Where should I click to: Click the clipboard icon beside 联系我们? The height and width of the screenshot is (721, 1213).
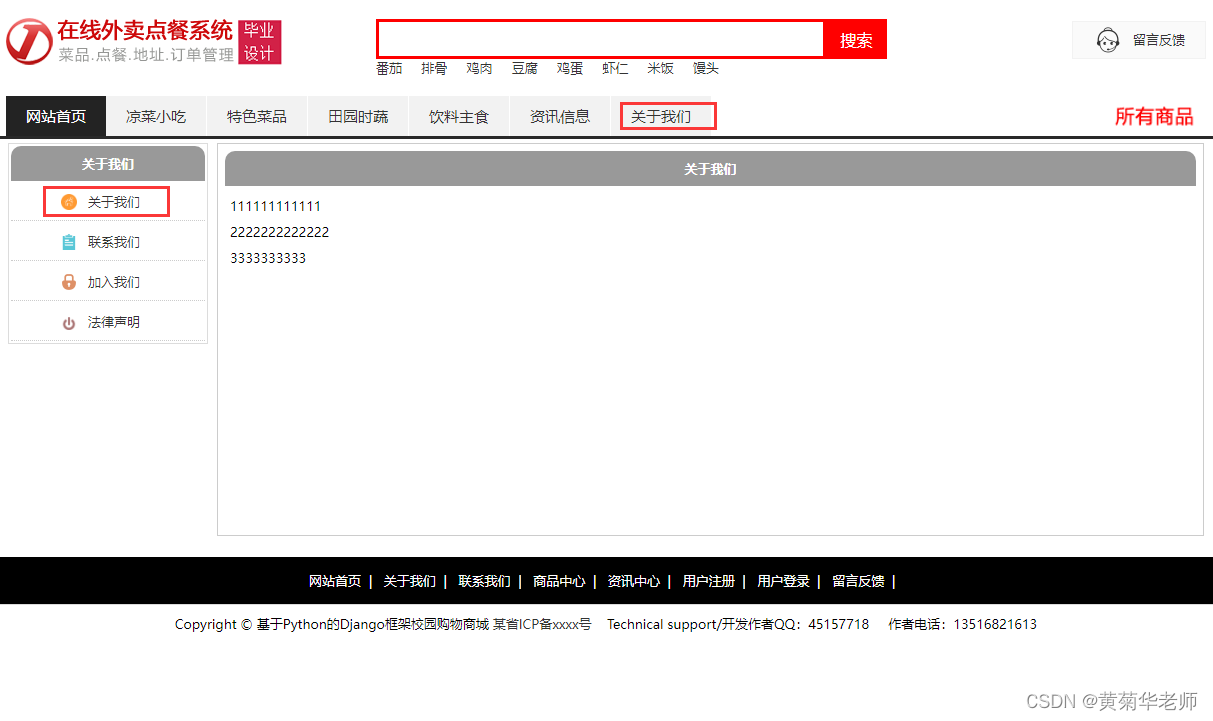(x=69, y=242)
